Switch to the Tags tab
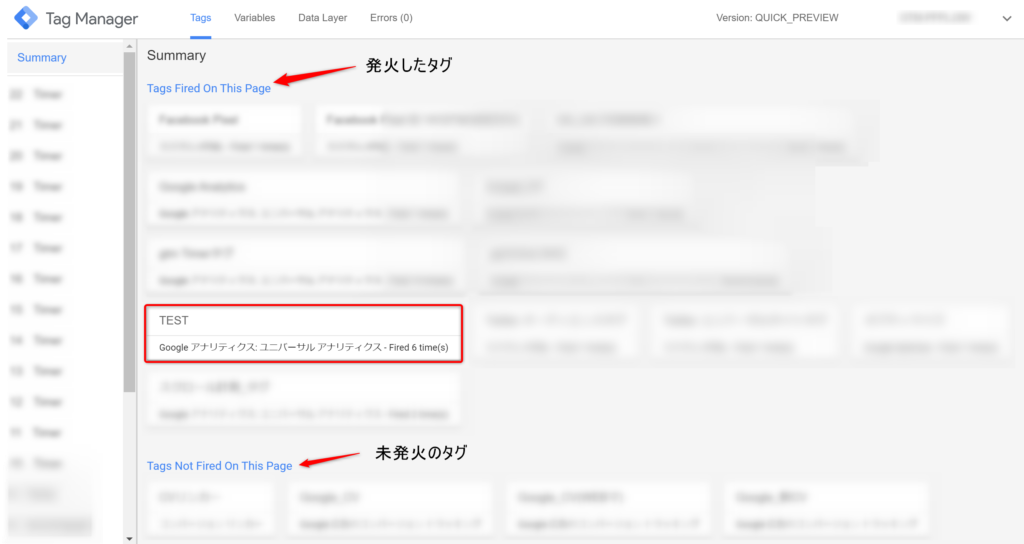The width and height of the screenshot is (1024, 544). (200, 18)
